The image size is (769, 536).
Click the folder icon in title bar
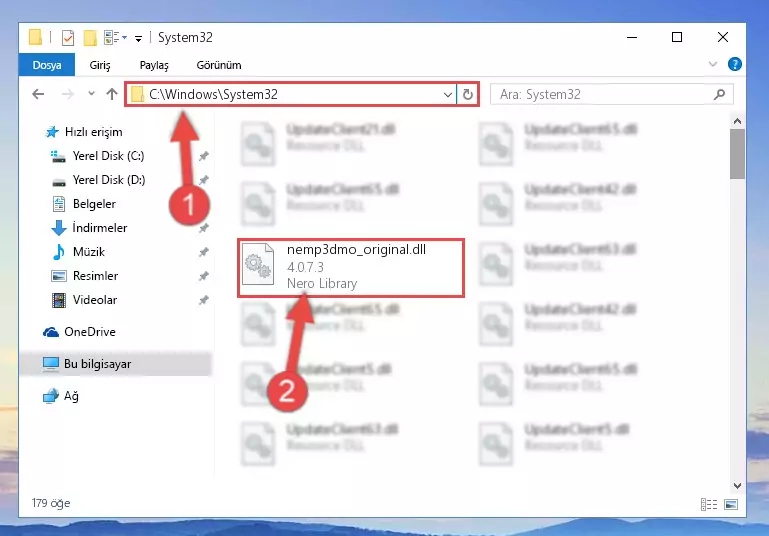pos(35,37)
